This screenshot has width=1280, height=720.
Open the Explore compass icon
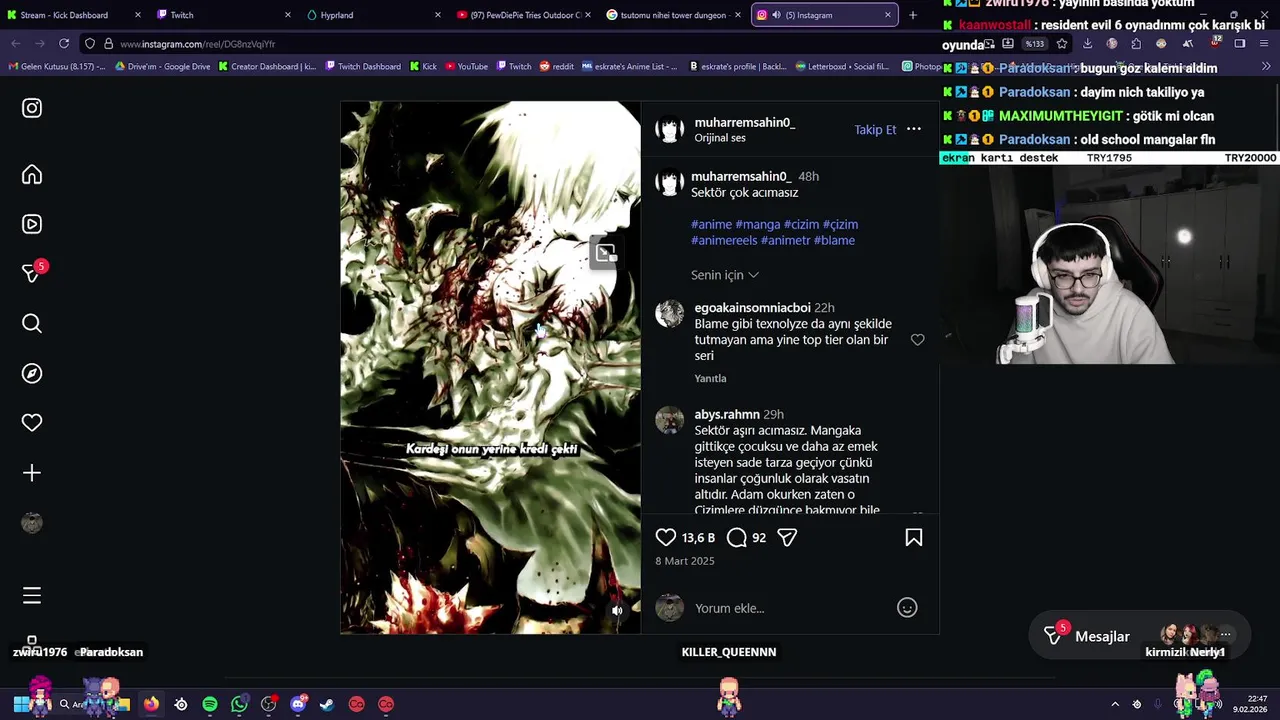tap(32, 373)
